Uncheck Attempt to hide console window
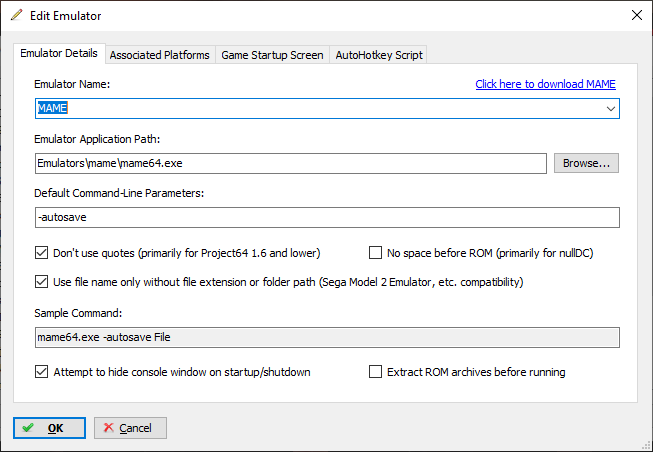 click(x=41, y=372)
